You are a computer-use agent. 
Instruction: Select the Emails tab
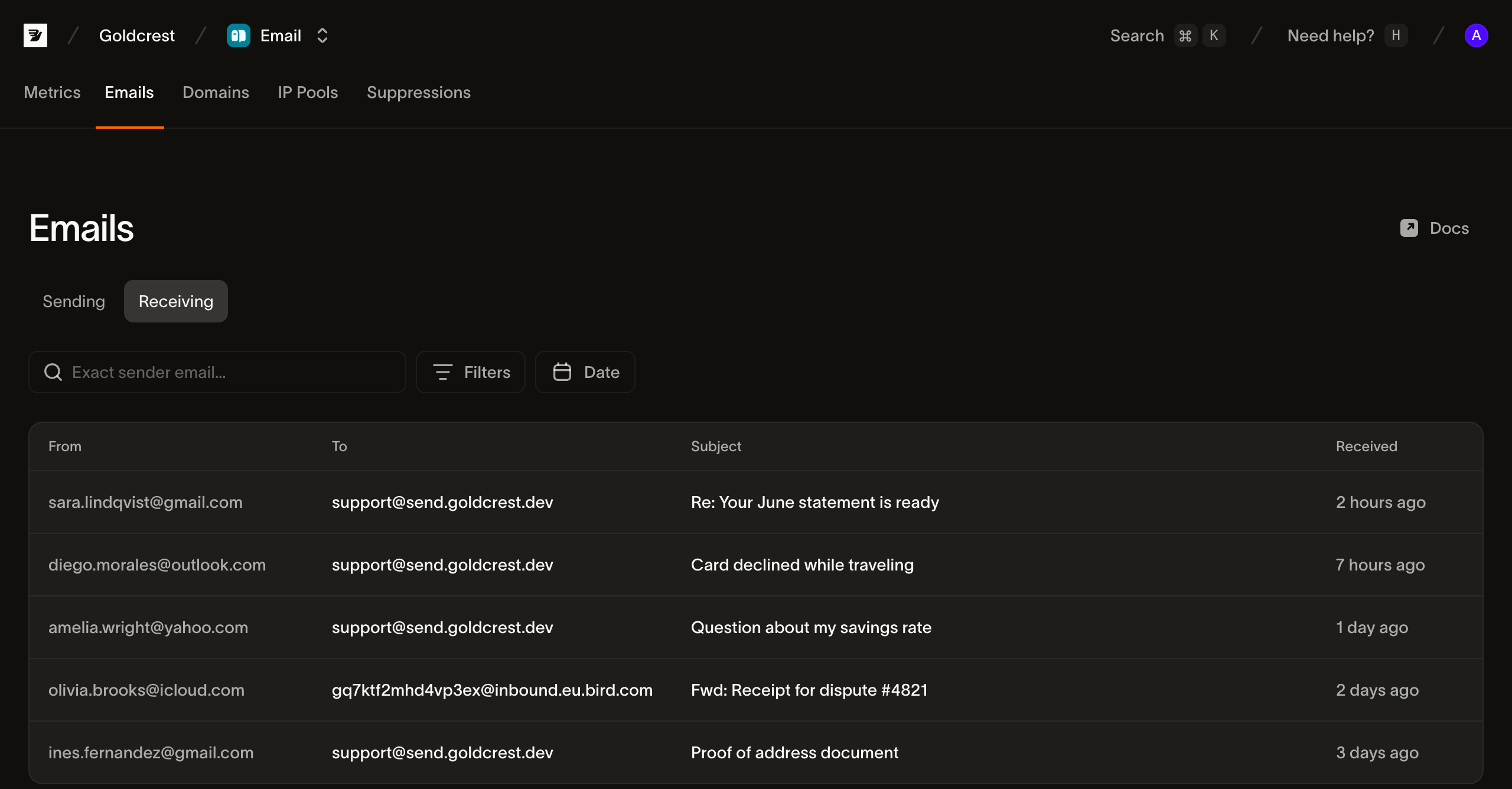click(x=129, y=92)
